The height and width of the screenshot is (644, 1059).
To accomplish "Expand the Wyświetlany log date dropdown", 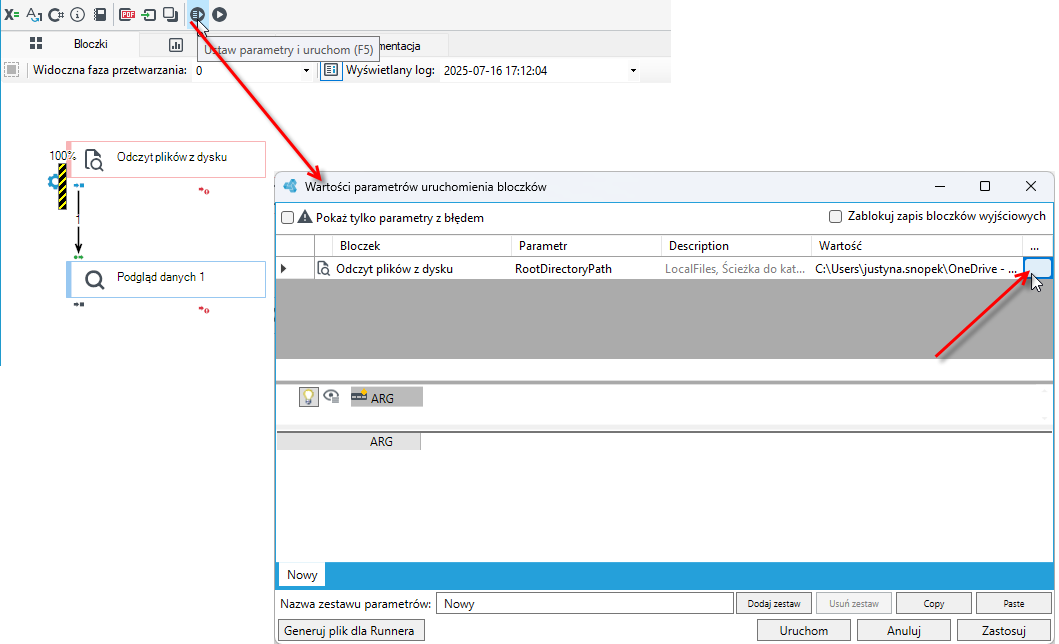I will [x=633, y=70].
